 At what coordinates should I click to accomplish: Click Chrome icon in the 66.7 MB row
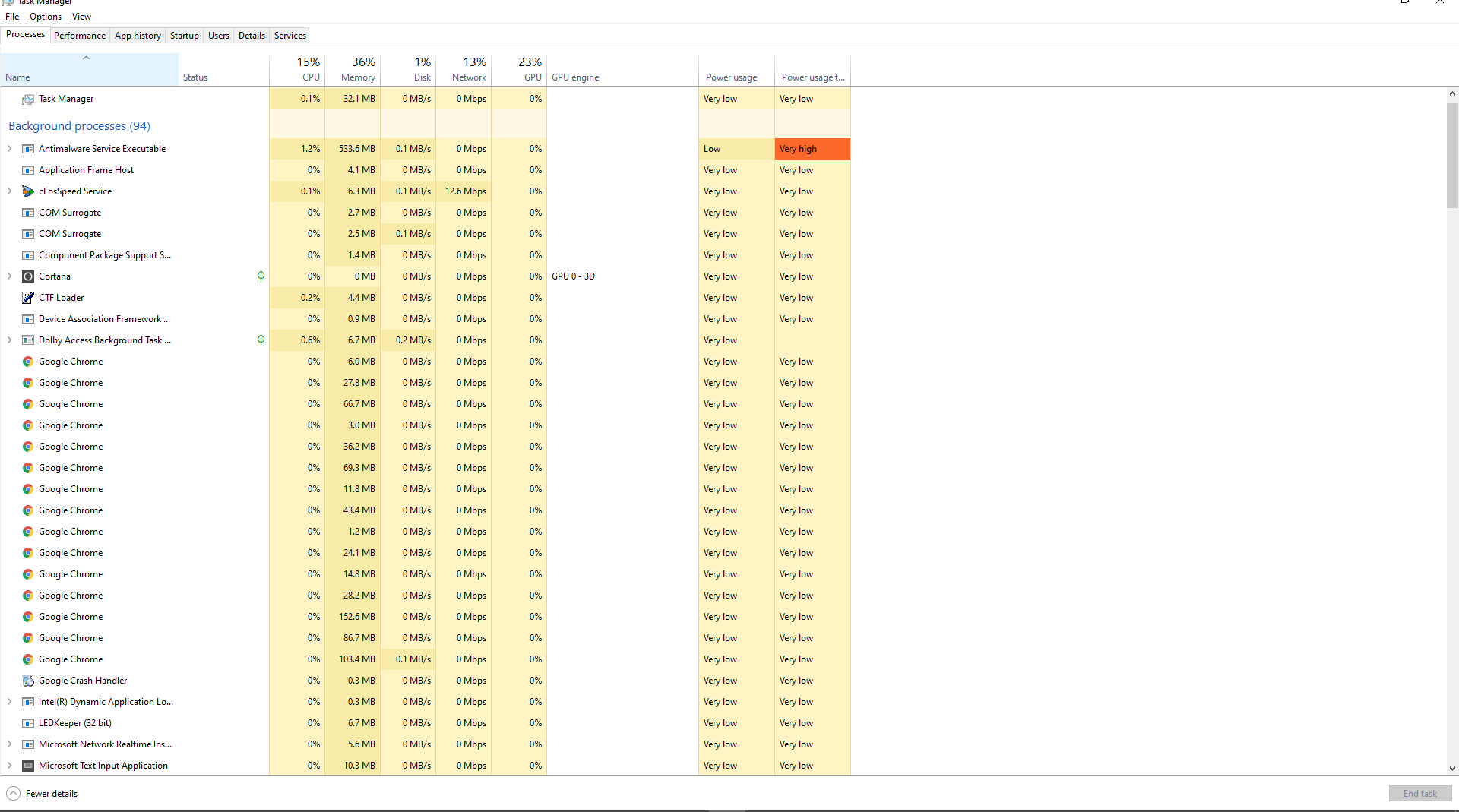28,404
